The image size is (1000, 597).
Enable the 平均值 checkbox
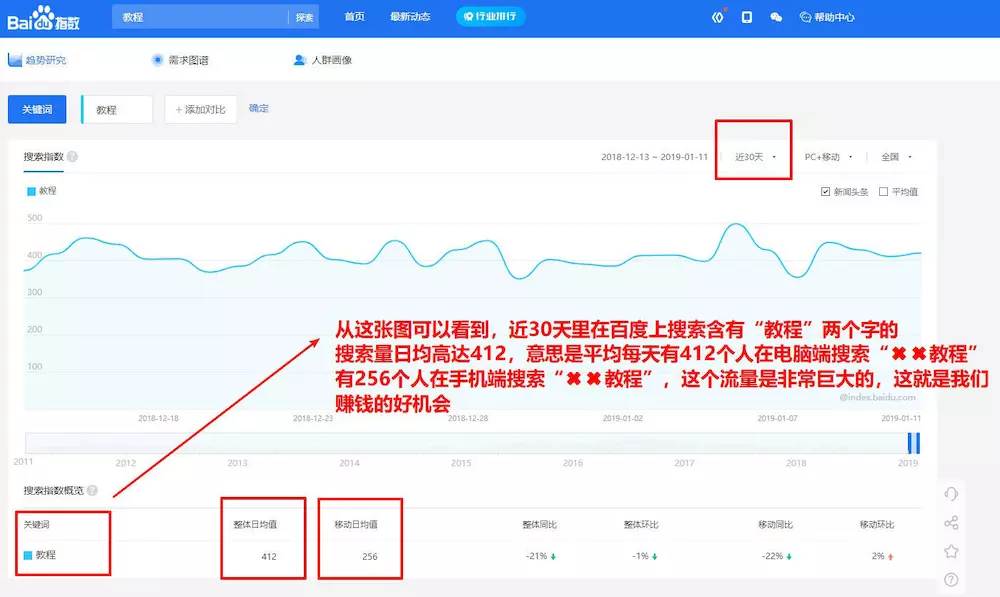pyautogui.click(x=883, y=192)
